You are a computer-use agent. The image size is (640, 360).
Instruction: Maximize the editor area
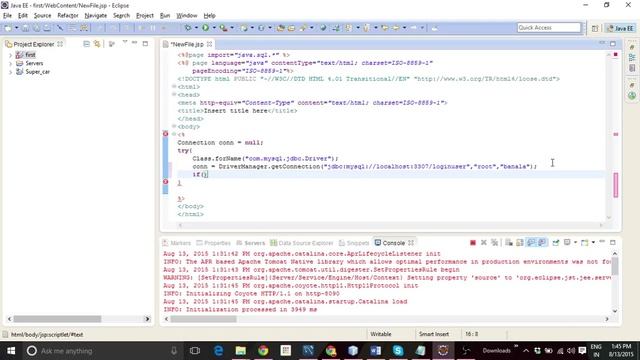click(x=613, y=43)
